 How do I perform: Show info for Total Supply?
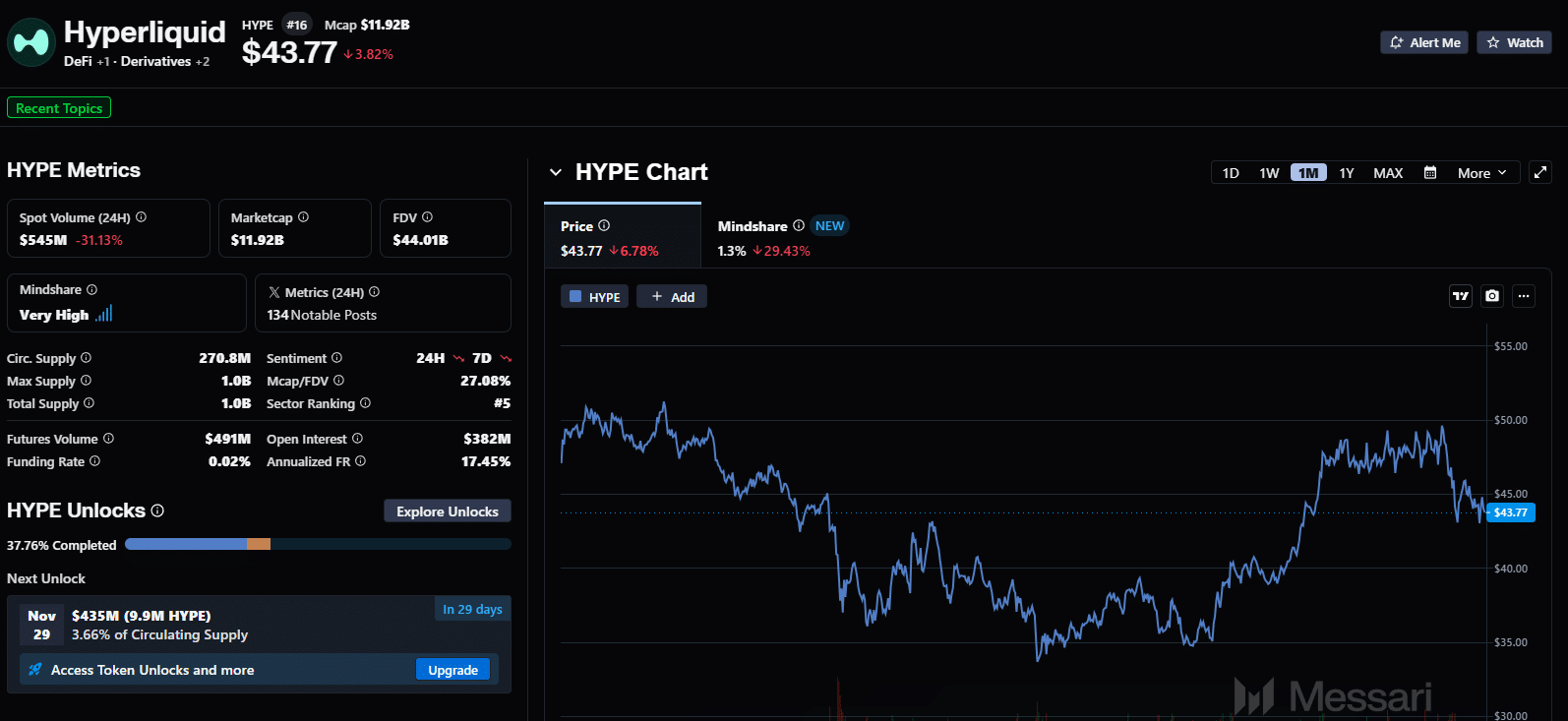point(89,403)
